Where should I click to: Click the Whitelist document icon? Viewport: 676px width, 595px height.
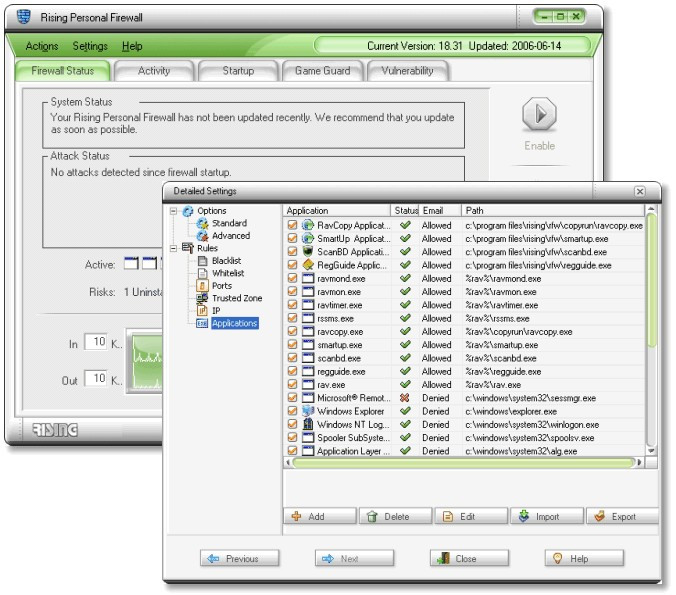tap(203, 273)
